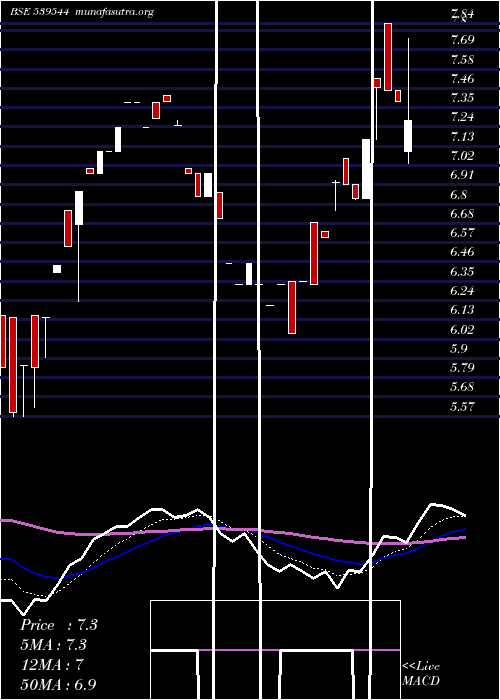Click the 6.57 price axis label

(x=462, y=233)
